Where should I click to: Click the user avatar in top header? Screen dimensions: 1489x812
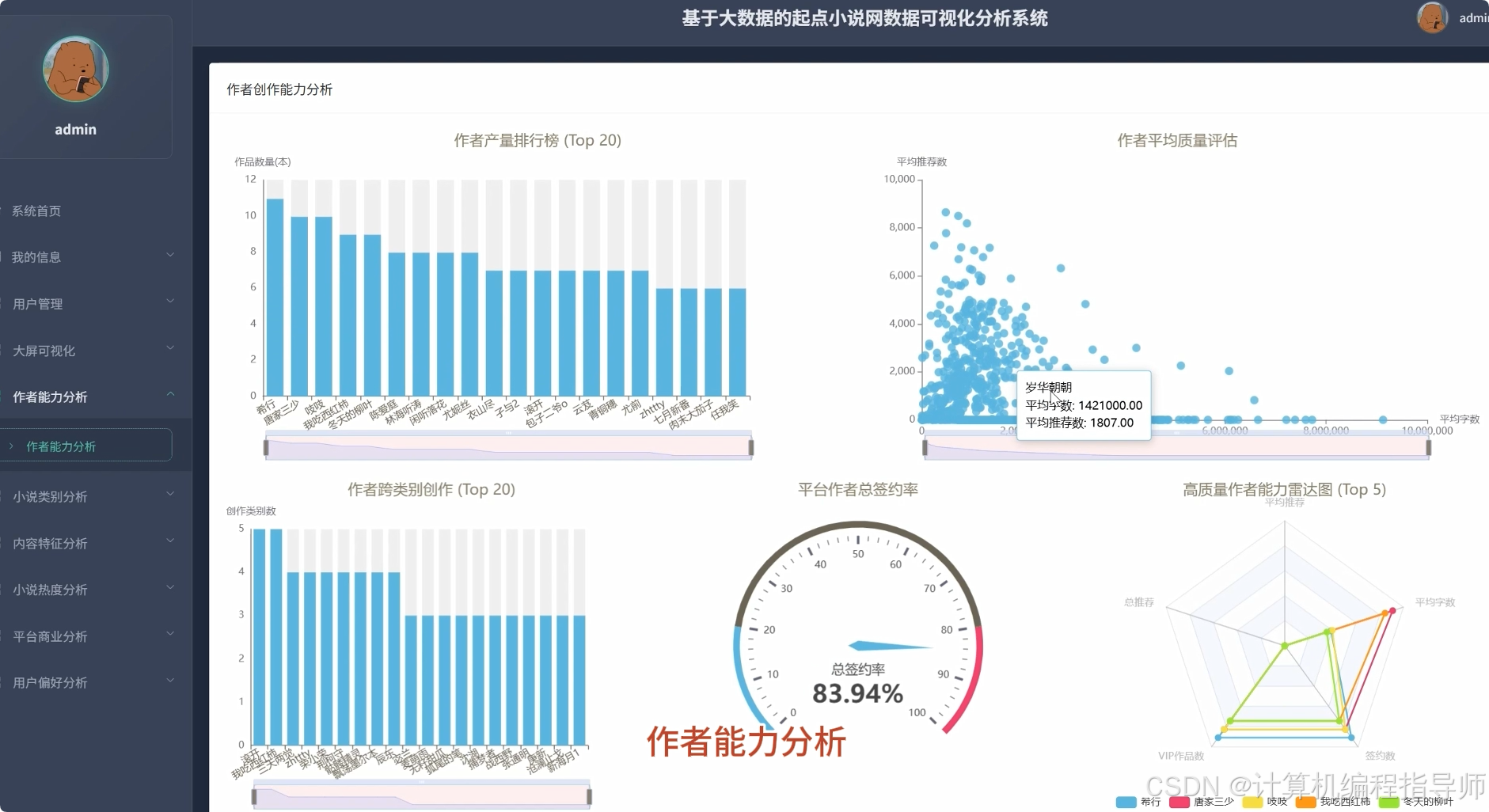coord(1432,17)
